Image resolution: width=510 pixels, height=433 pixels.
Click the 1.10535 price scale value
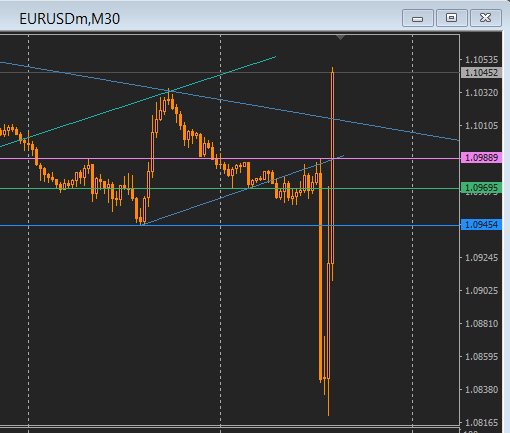481,60
